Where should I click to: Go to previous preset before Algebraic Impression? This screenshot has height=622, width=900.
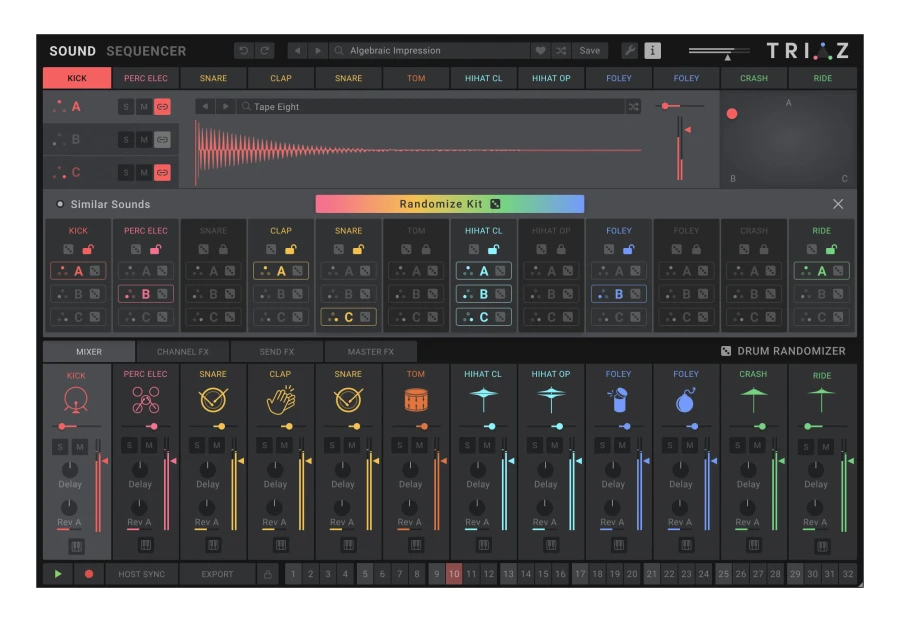[x=297, y=50]
